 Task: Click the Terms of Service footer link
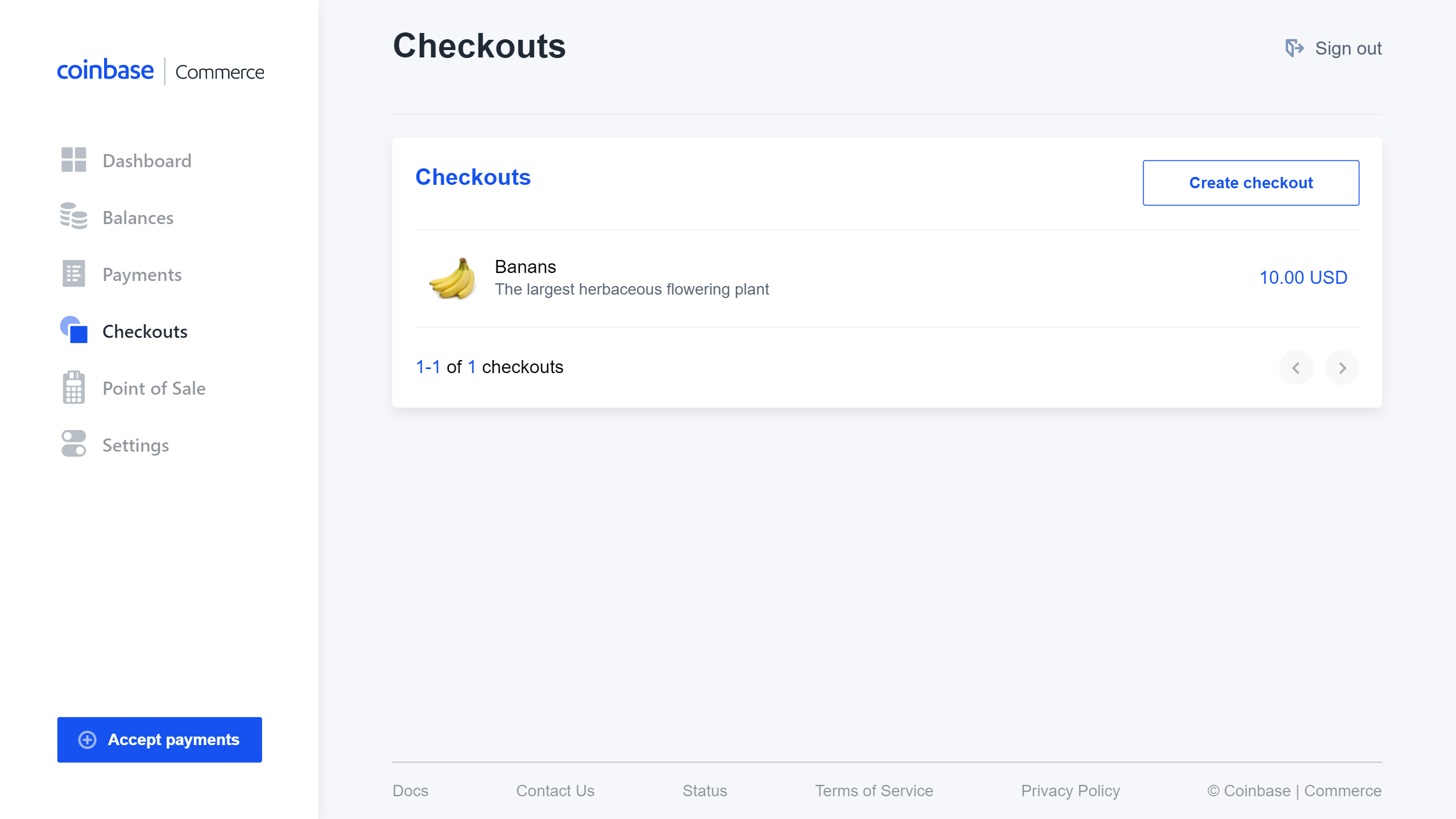873,790
